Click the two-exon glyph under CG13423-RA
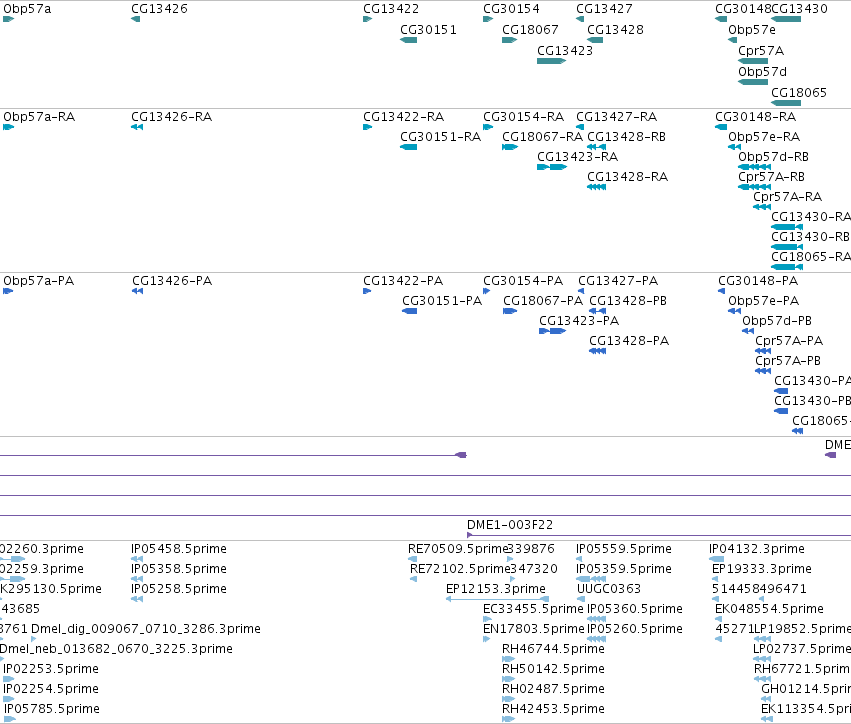This screenshot has width=851, height=724. pos(552,167)
